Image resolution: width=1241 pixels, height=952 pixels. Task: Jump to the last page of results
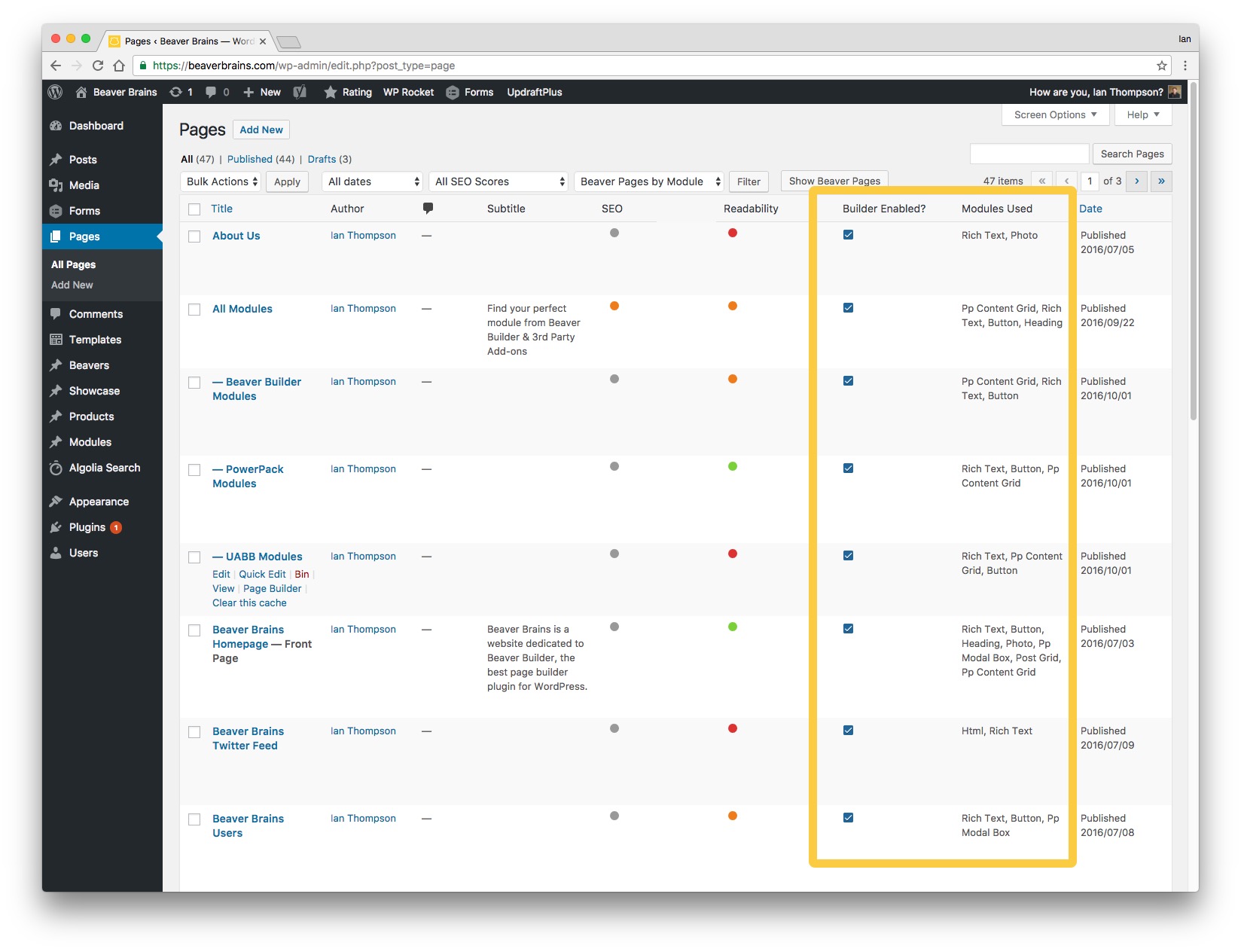point(1161,181)
